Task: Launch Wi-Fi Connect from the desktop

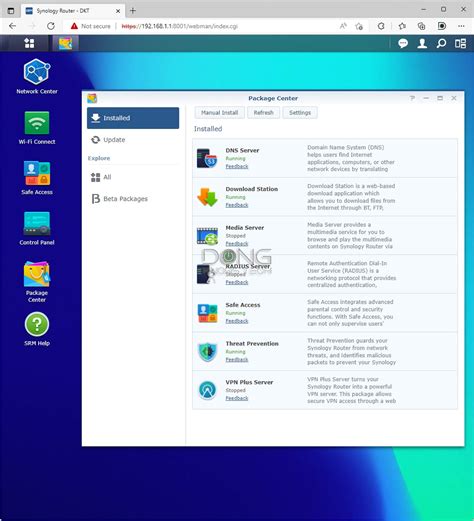Action: pos(37,128)
